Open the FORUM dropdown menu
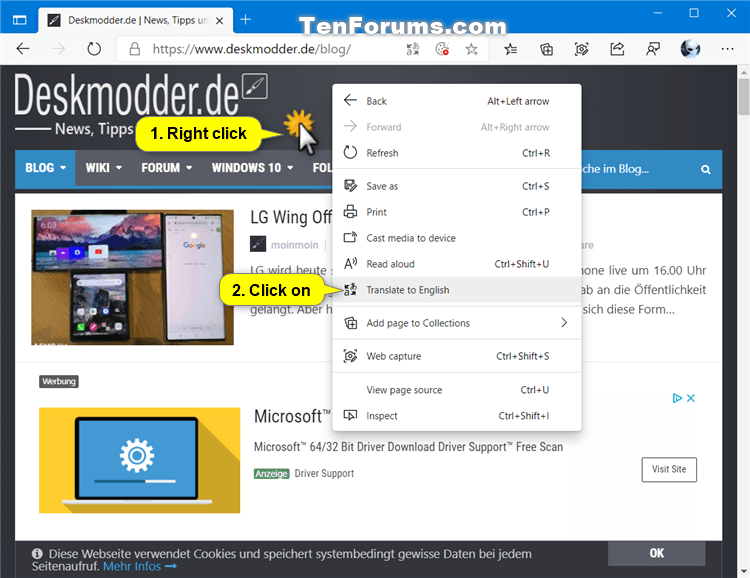Screen dimensions: 750x578 [166, 168]
